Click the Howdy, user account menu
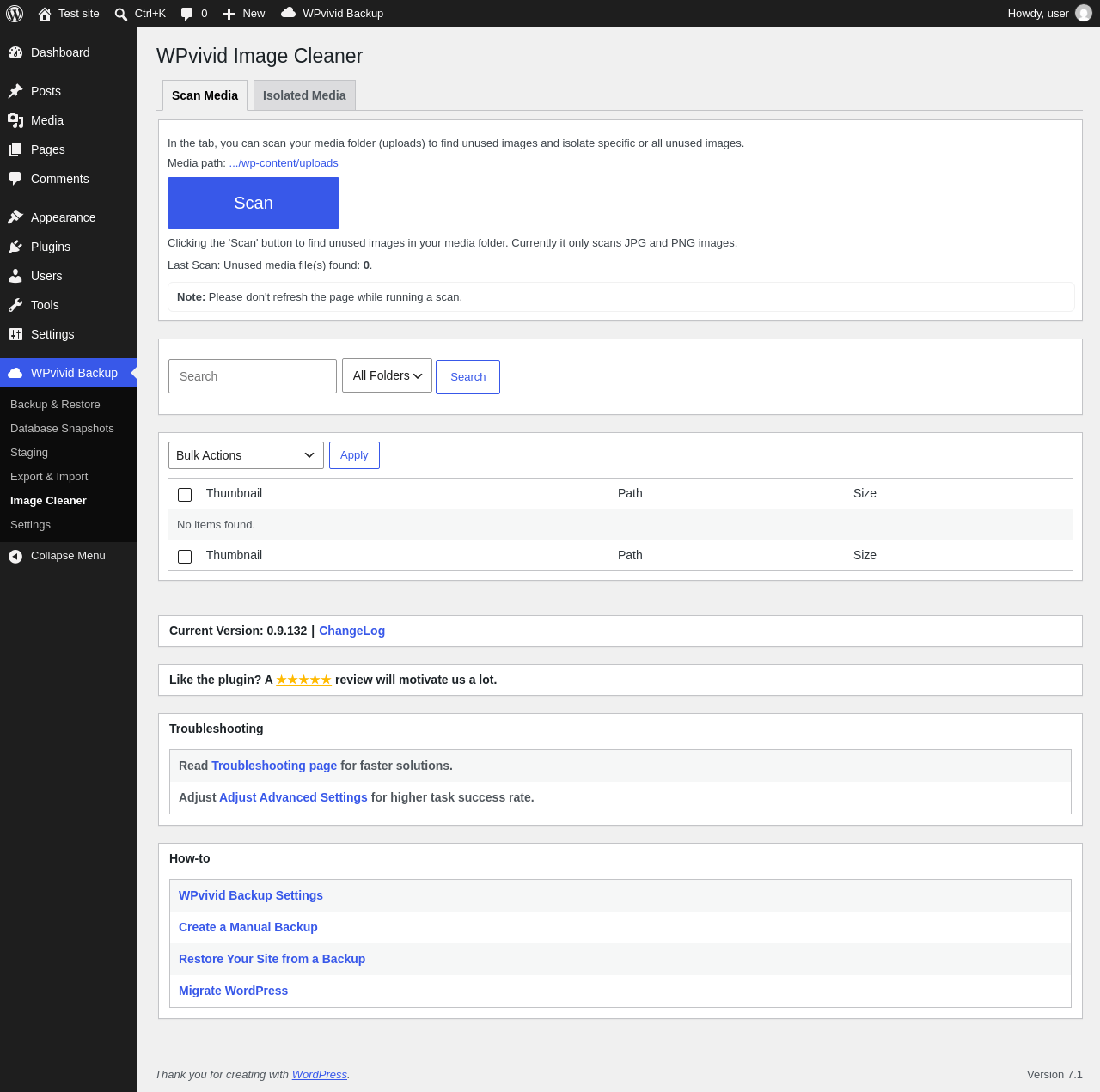1100x1092 pixels. click(1049, 14)
